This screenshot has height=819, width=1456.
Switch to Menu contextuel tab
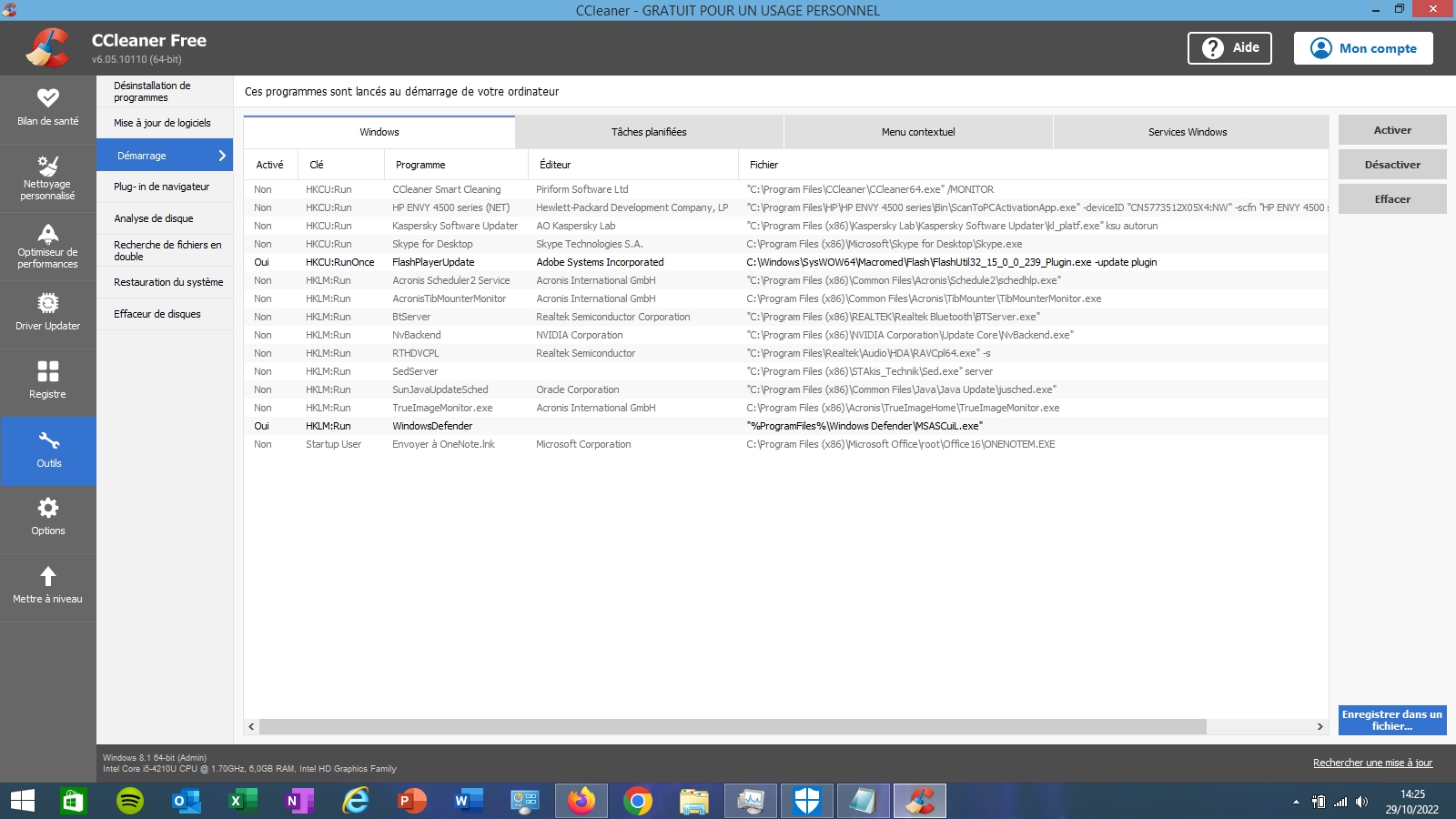(x=918, y=132)
